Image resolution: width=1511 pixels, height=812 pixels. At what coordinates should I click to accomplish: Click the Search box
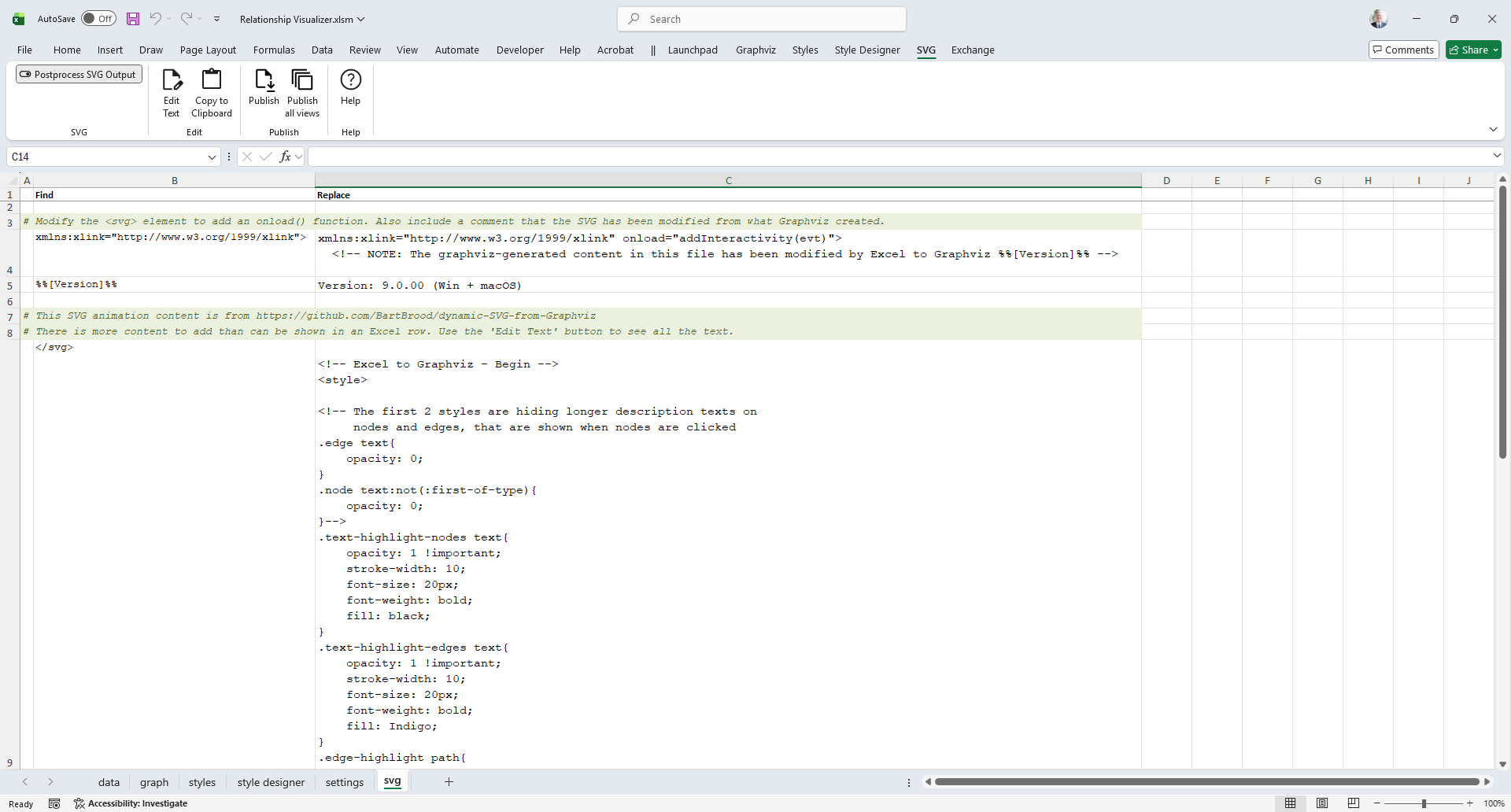click(761, 19)
